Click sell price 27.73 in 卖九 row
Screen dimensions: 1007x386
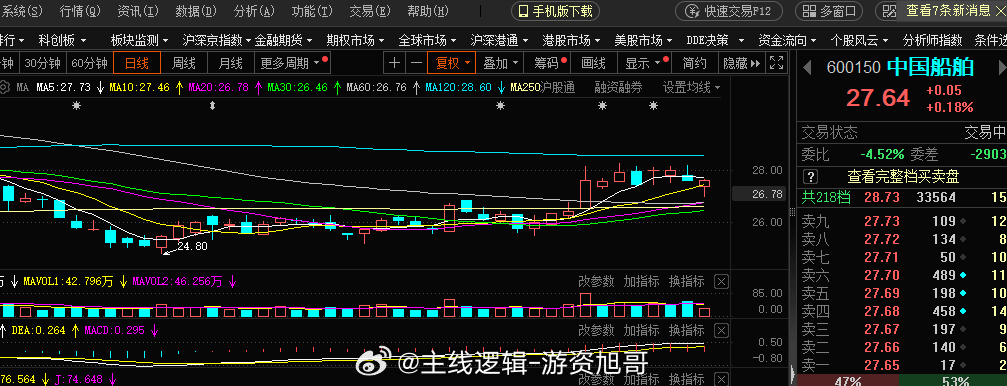pyautogui.click(x=882, y=222)
